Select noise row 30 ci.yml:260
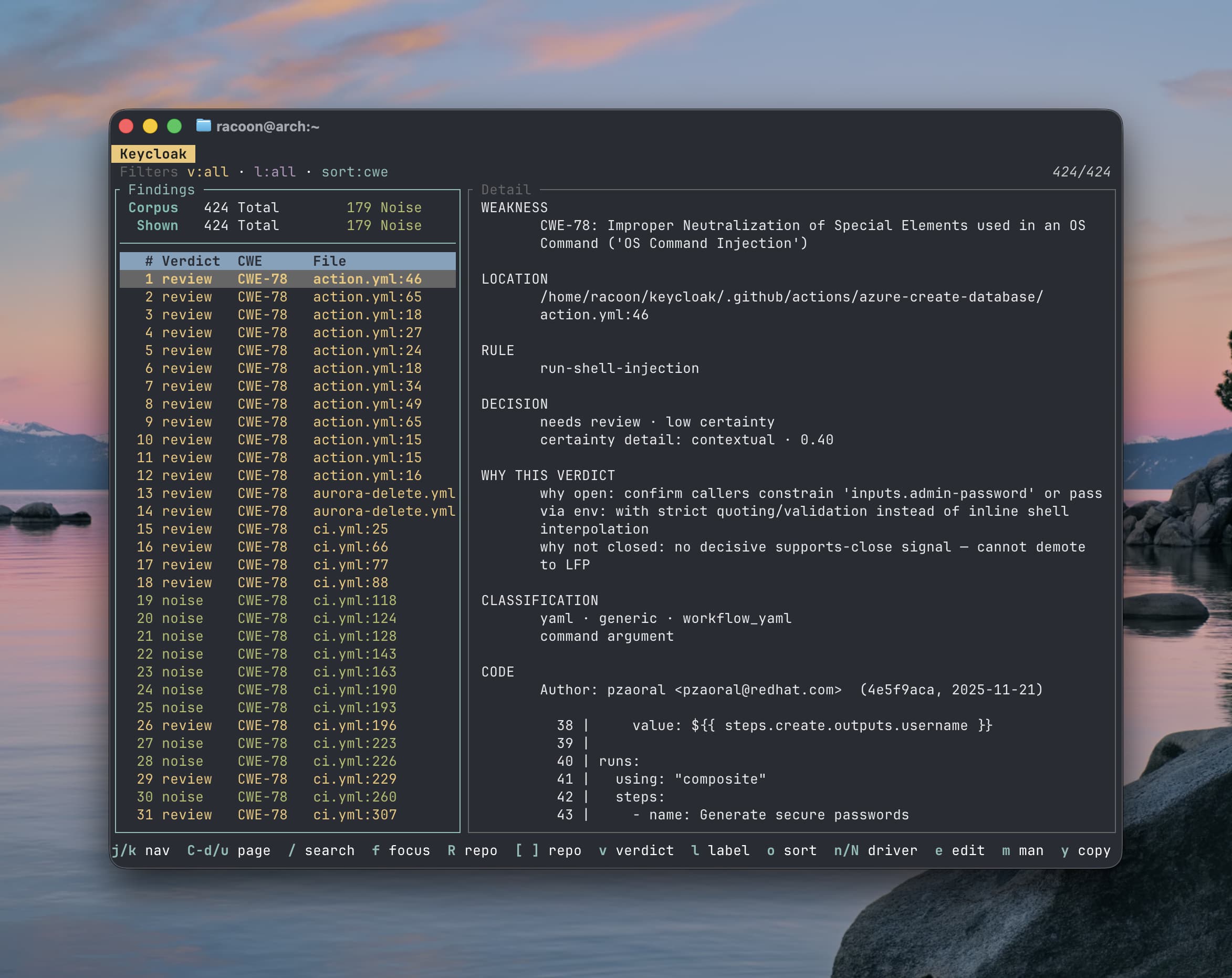 pyautogui.click(x=287, y=797)
